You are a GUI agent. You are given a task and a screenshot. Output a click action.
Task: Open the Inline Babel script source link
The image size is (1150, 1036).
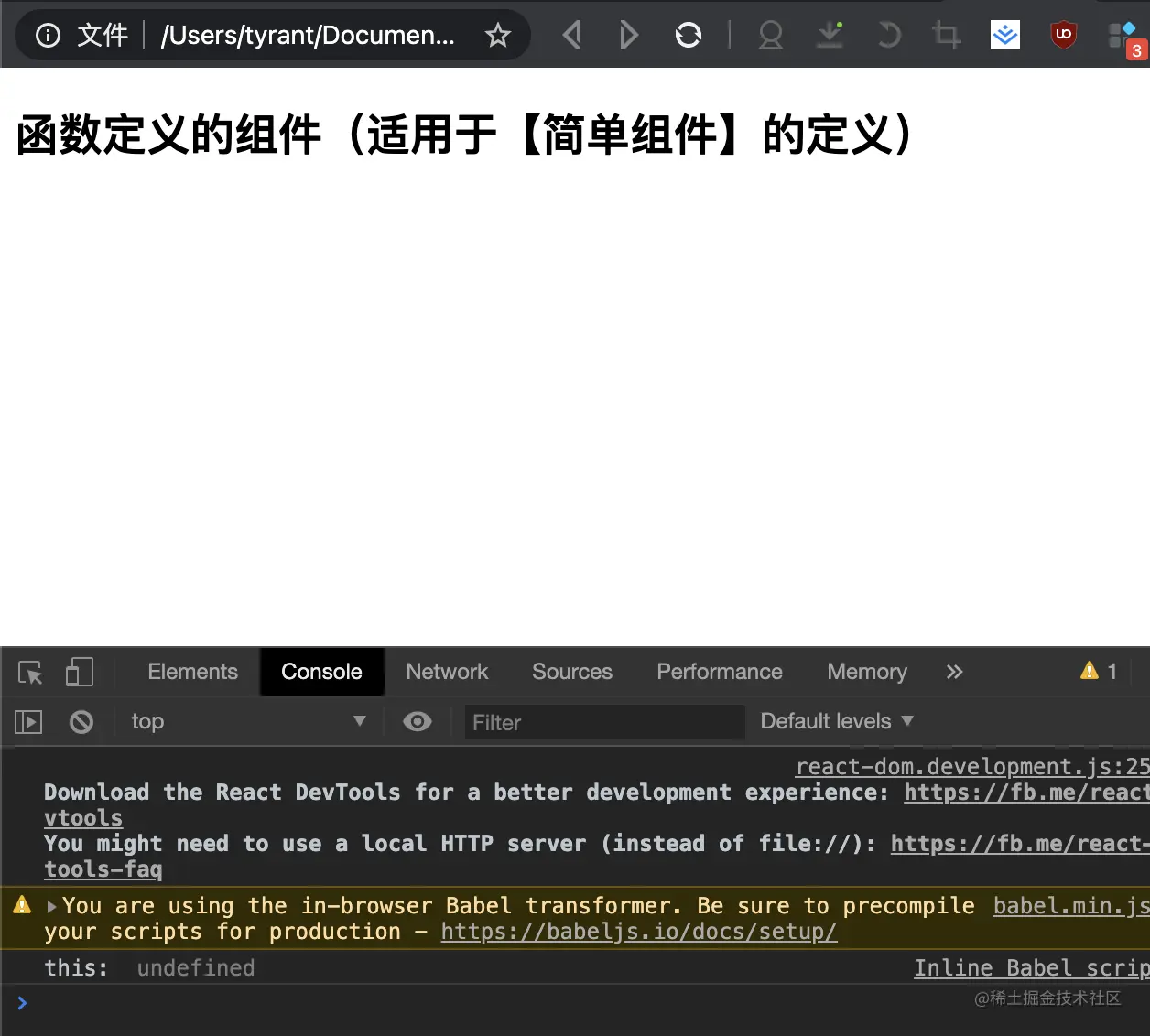click(1032, 967)
